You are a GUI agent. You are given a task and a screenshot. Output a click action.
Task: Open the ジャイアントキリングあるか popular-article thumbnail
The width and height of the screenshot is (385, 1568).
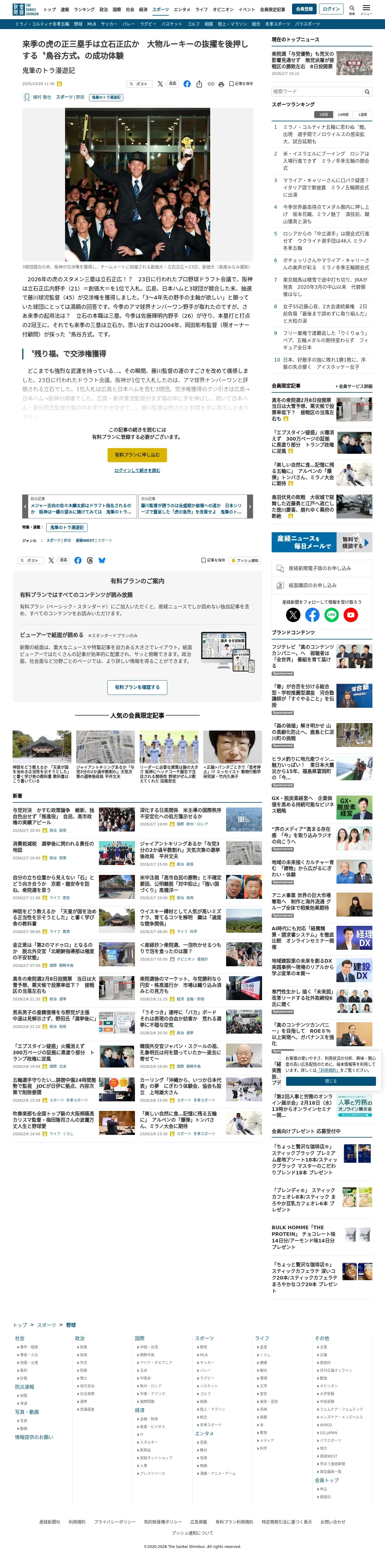(x=105, y=747)
